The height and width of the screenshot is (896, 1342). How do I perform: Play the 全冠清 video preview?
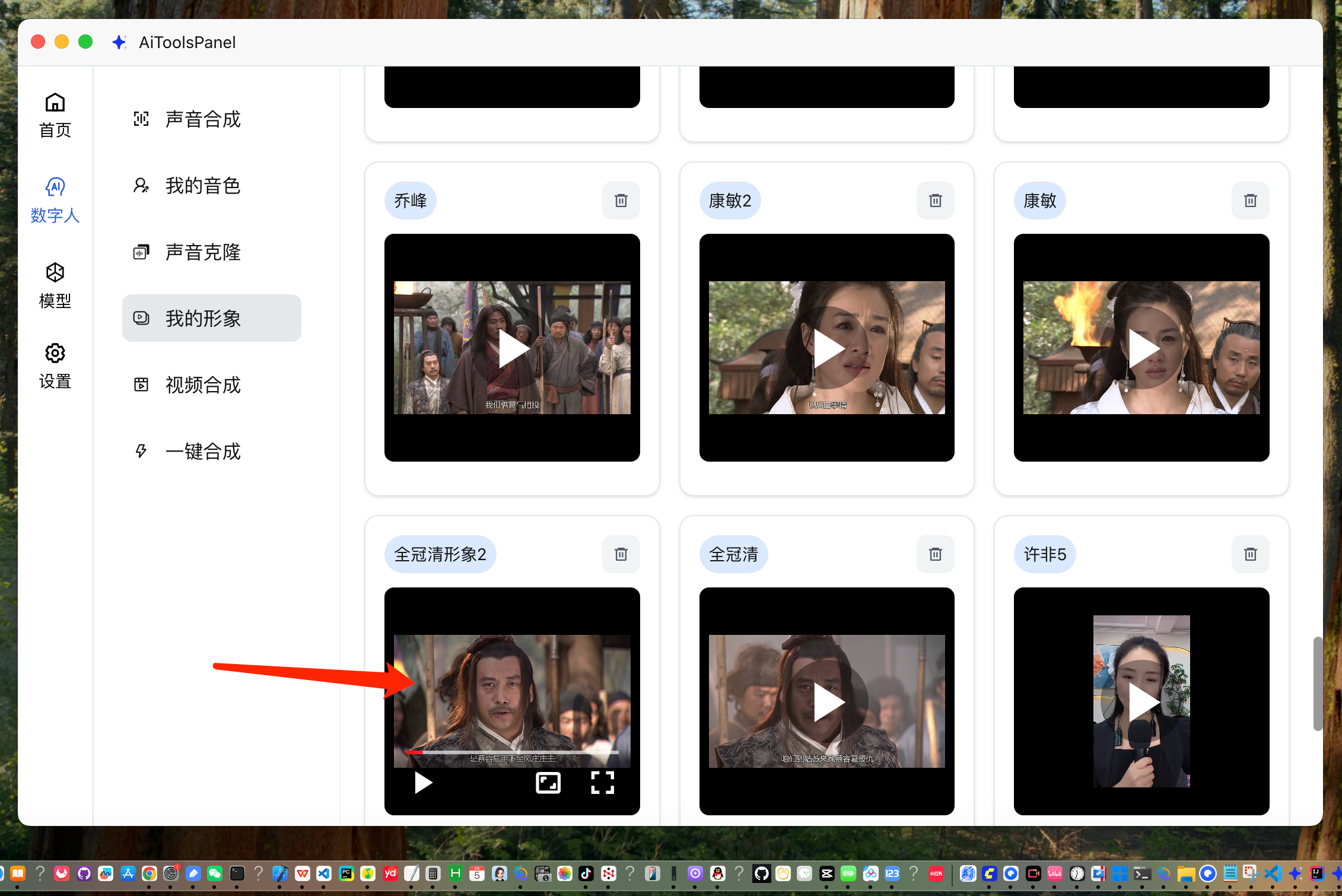point(827,702)
